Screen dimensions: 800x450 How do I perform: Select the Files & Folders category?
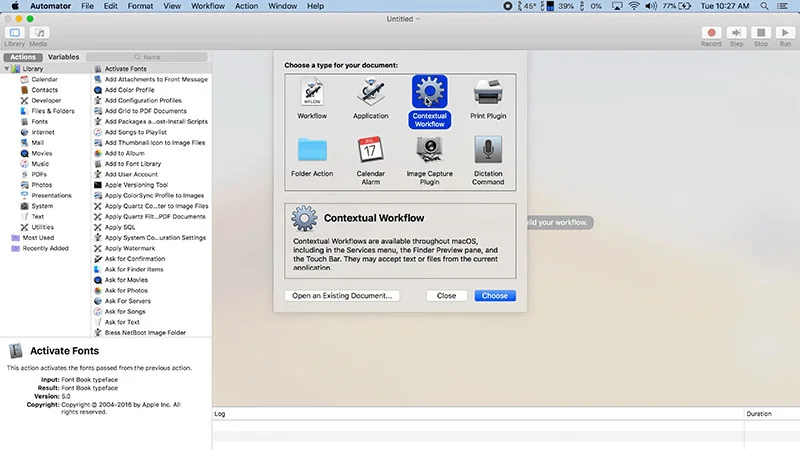pos(53,111)
